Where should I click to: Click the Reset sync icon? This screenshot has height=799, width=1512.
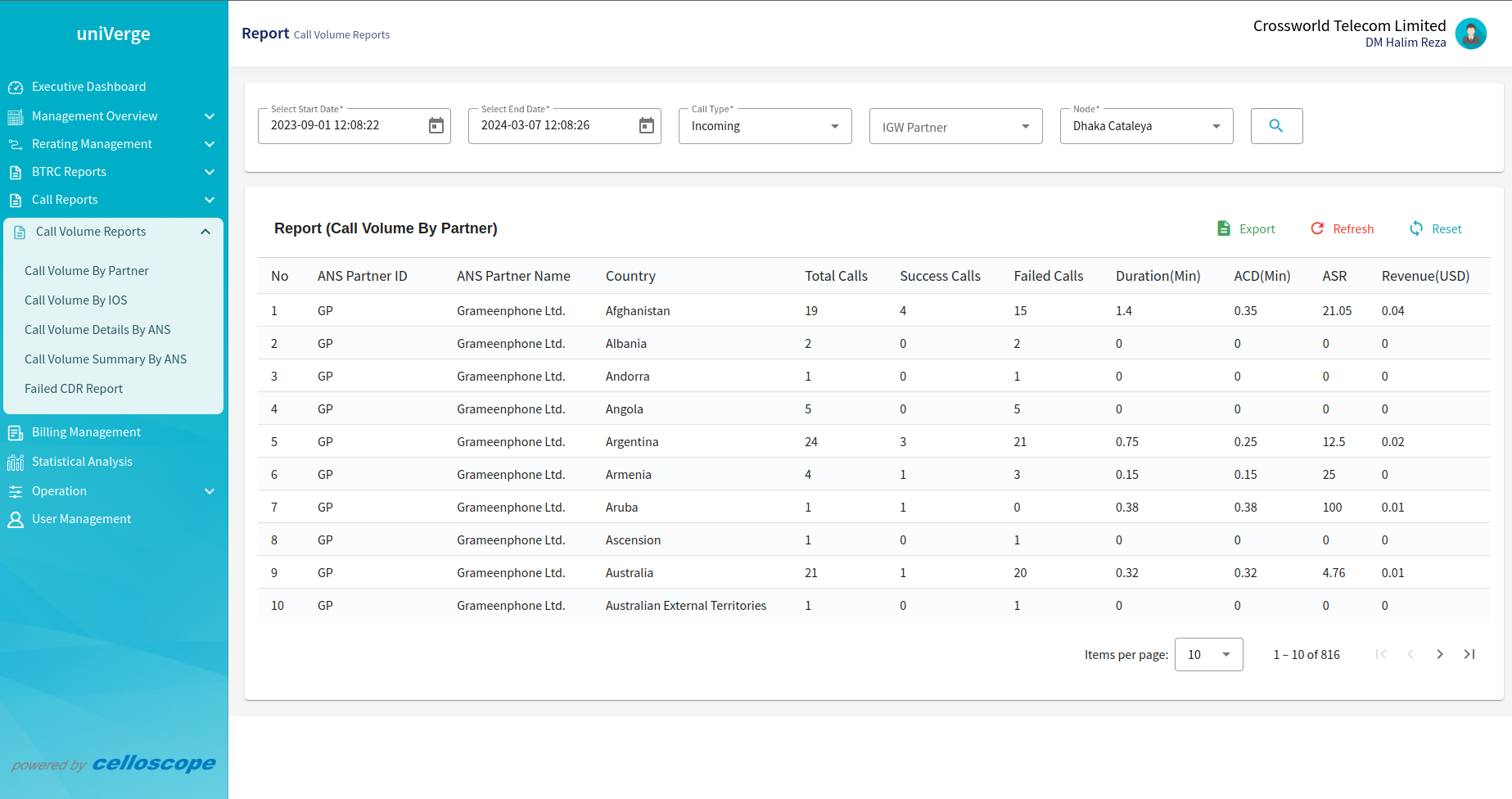pyautogui.click(x=1416, y=228)
